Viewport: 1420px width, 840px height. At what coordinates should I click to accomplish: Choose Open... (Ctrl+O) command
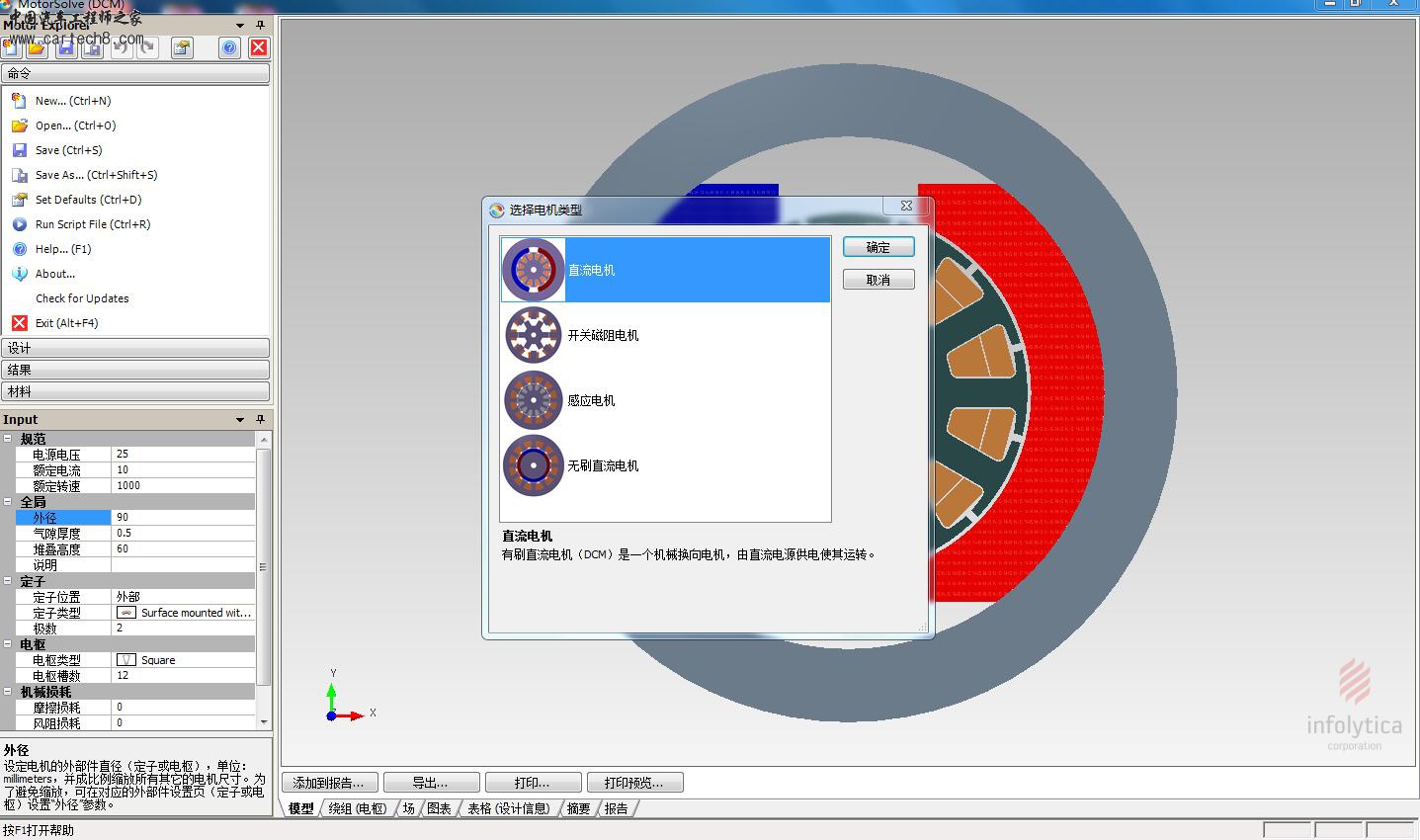(x=75, y=126)
